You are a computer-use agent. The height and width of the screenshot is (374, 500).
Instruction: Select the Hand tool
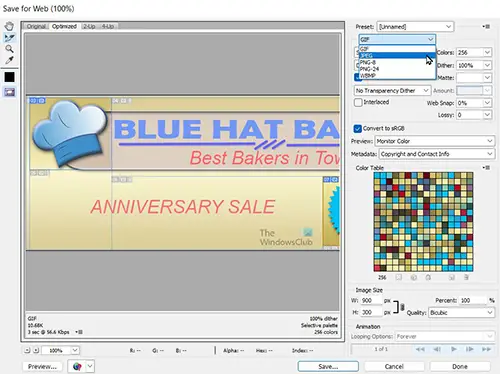(x=9, y=26)
